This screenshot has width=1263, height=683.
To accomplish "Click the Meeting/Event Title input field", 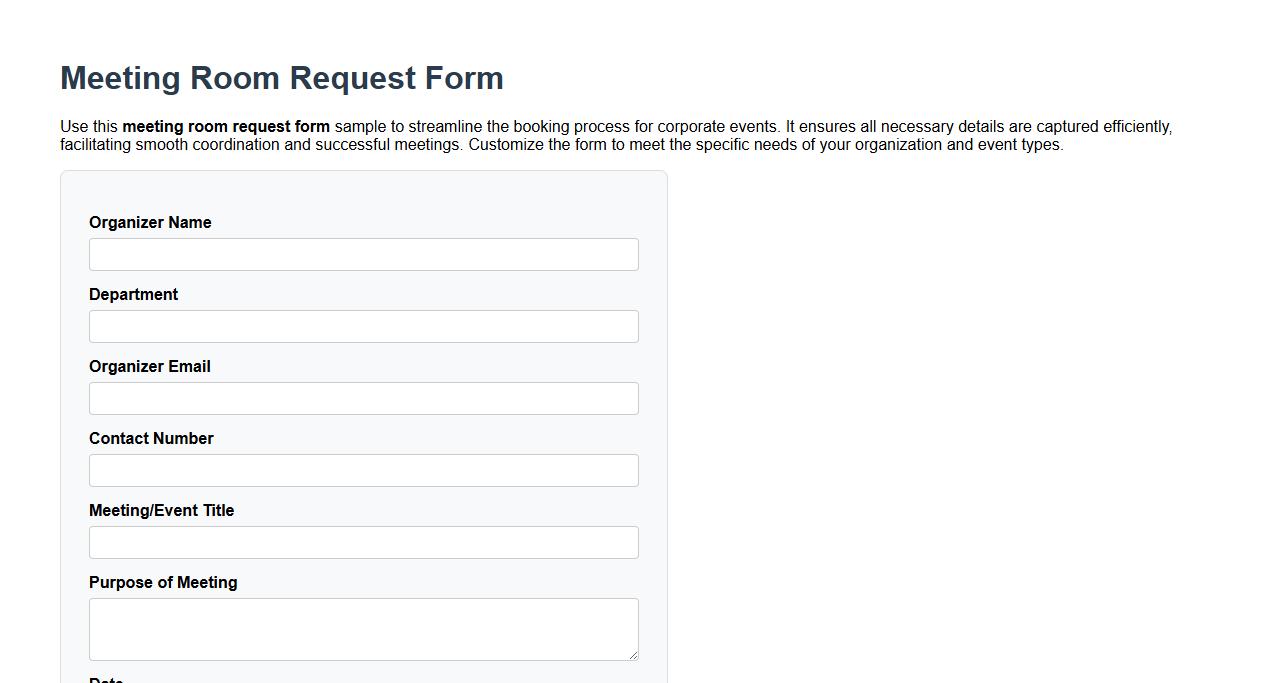I will (363, 542).
